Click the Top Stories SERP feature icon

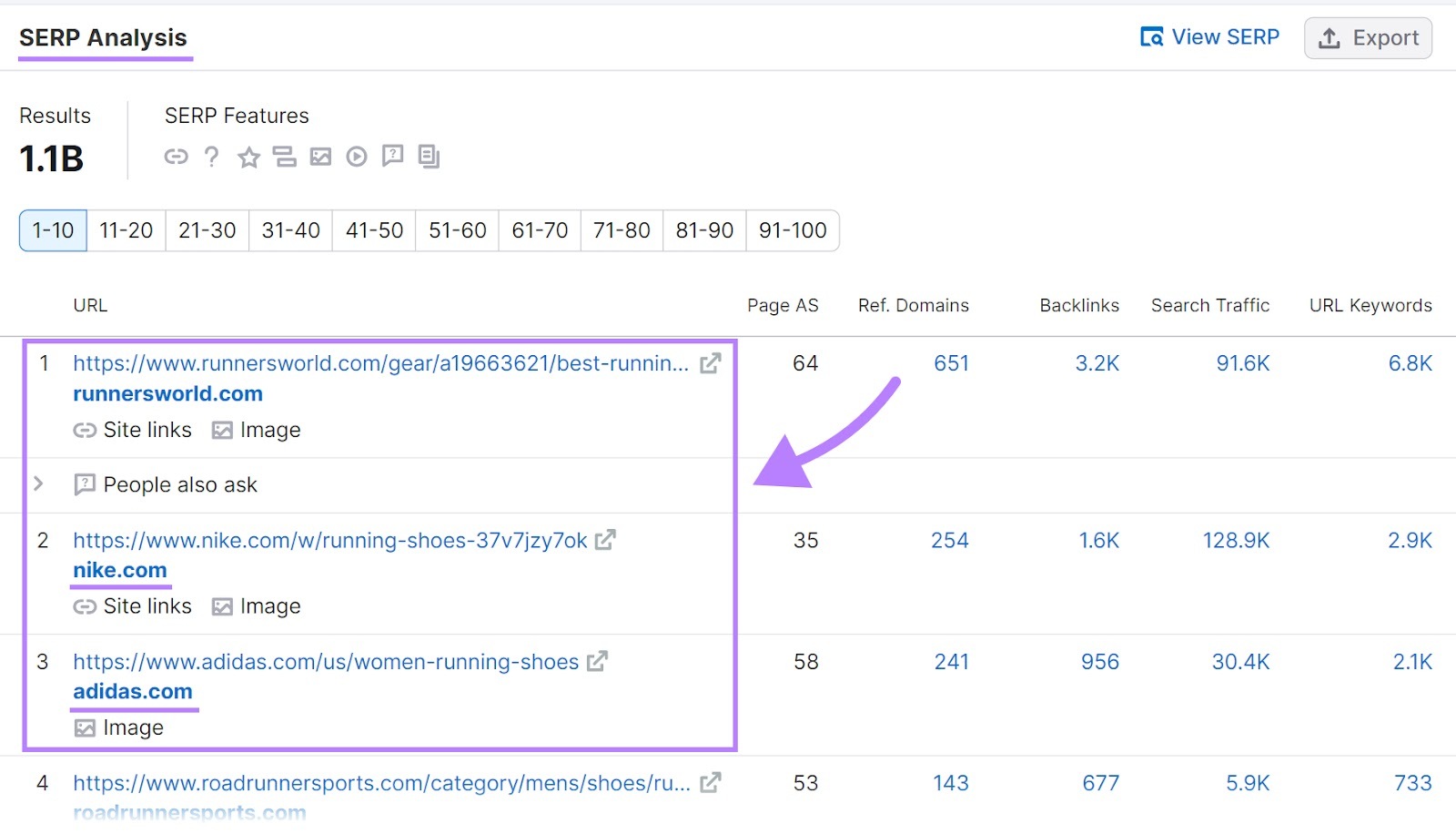[x=429, y=157]
